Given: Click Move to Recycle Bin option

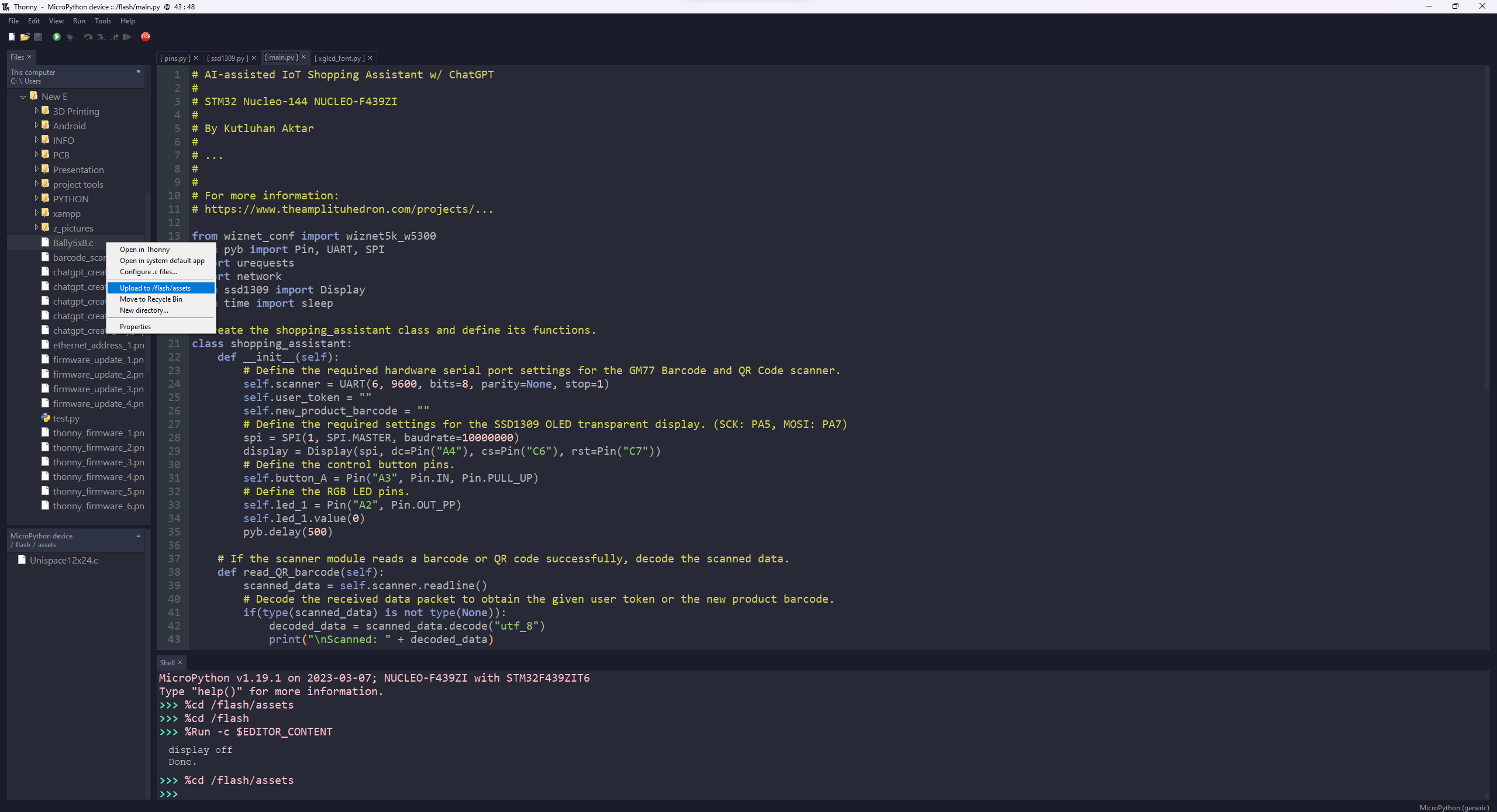Looking at the screenshot, I should click(x=151, y=299).
